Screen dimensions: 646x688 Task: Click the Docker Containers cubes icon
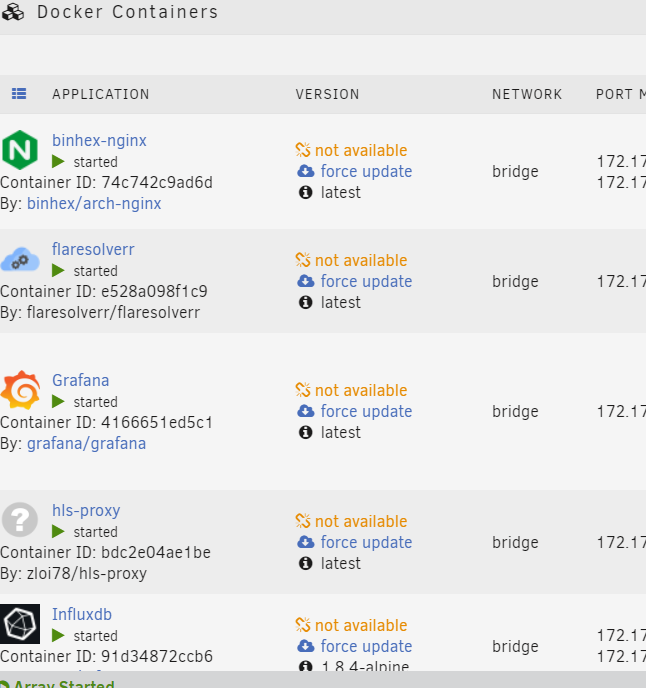click(12, 12)
